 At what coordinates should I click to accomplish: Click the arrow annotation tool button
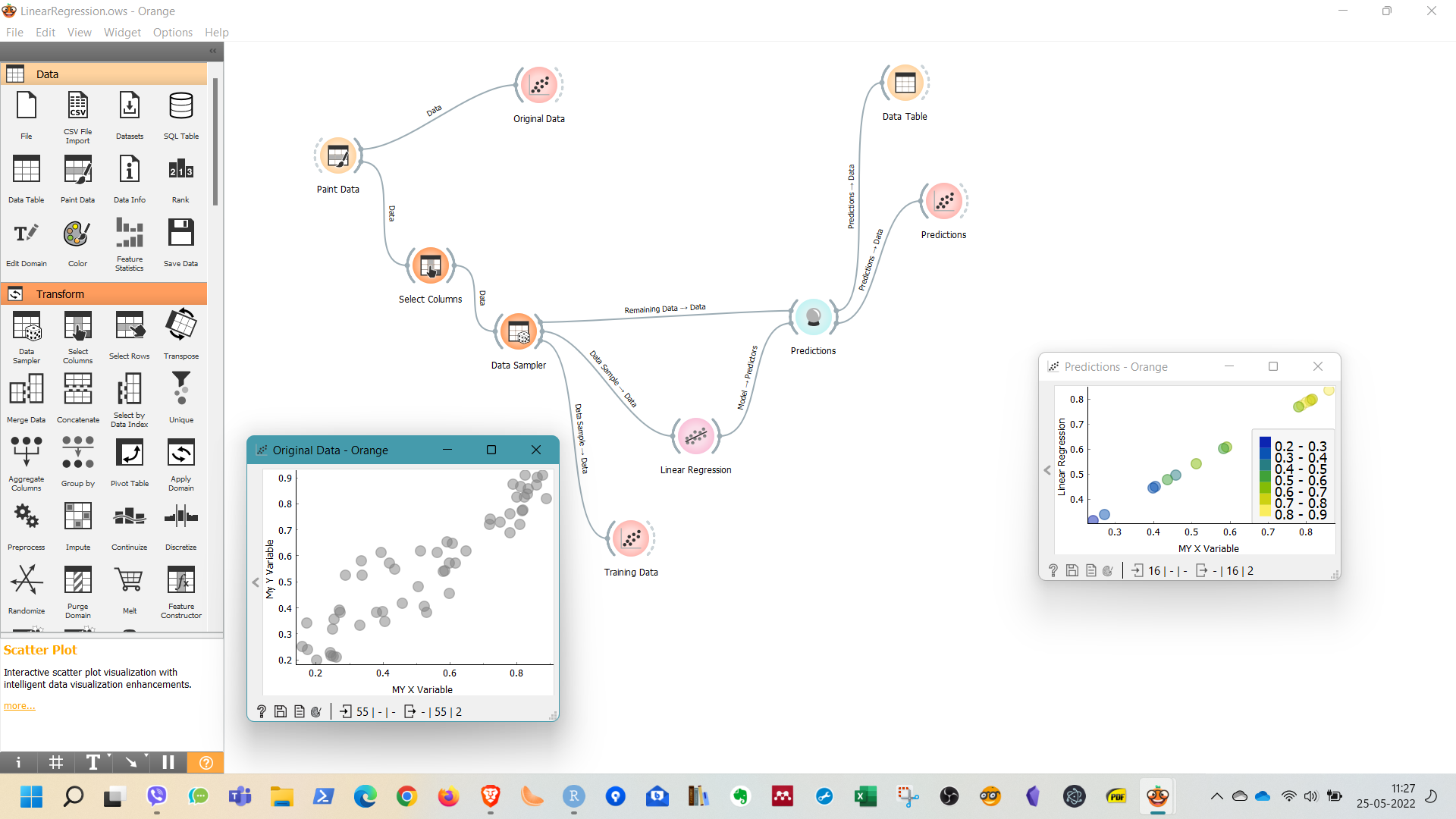(x=131, y=762)
